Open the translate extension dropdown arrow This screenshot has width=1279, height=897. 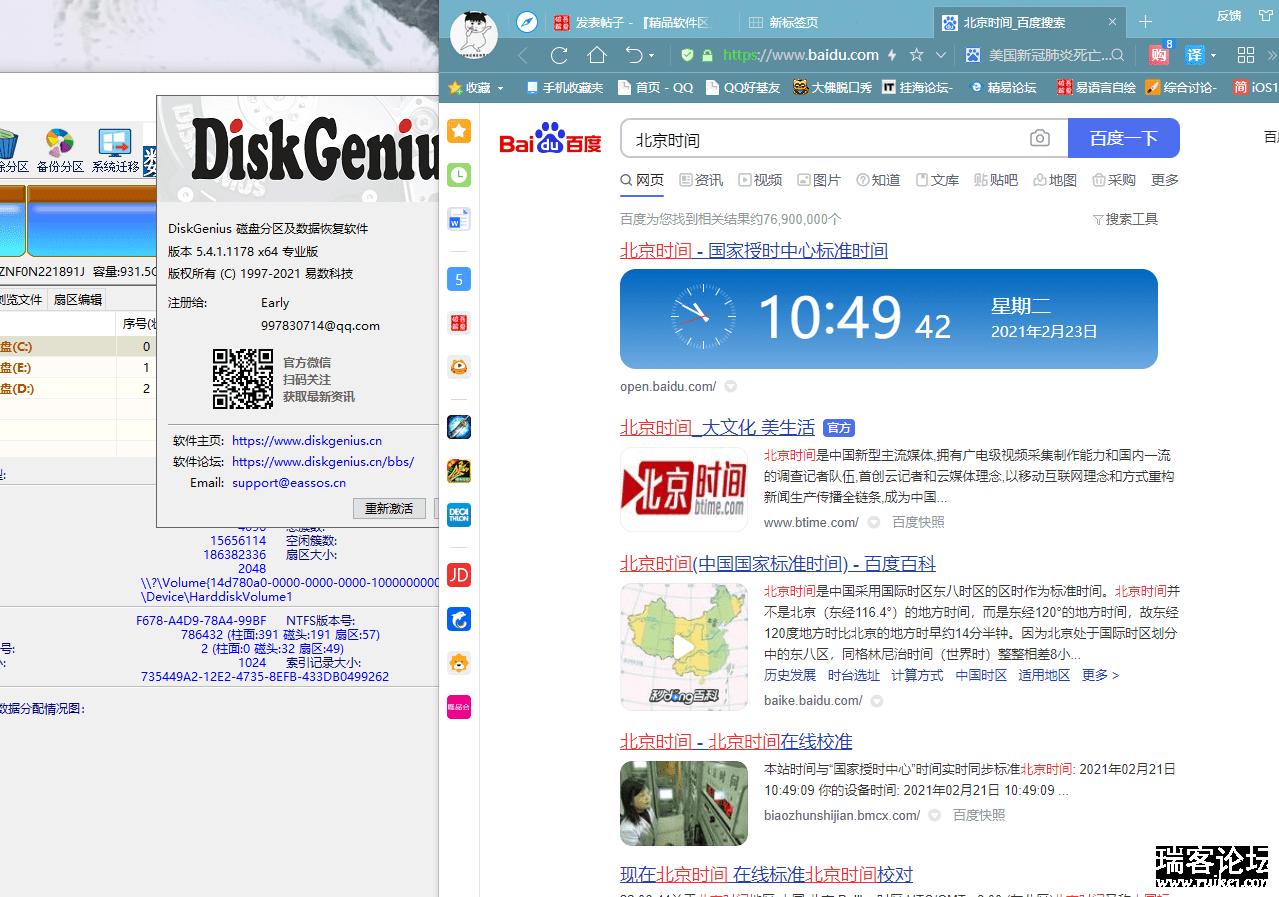tap(1213, 55)
